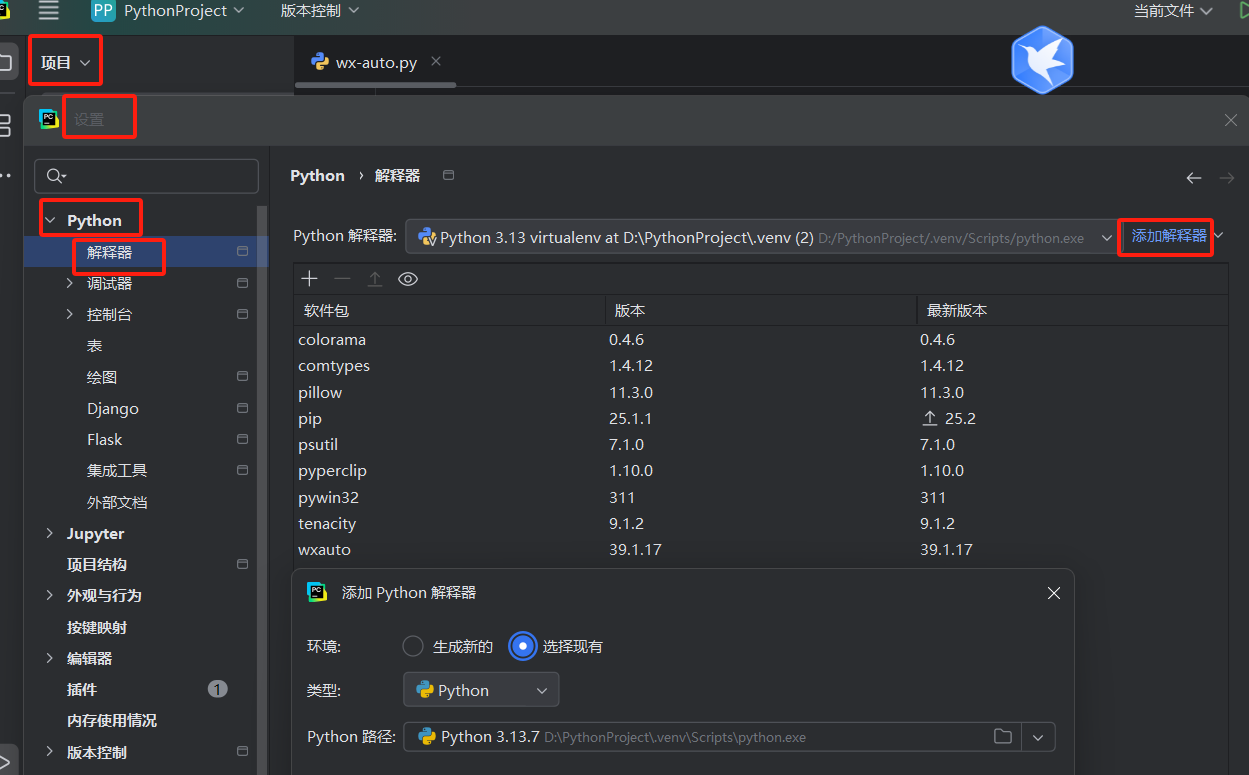Click the 添加解释器 button
This screenshot has width=1249, height=775.
point(1165,237)
